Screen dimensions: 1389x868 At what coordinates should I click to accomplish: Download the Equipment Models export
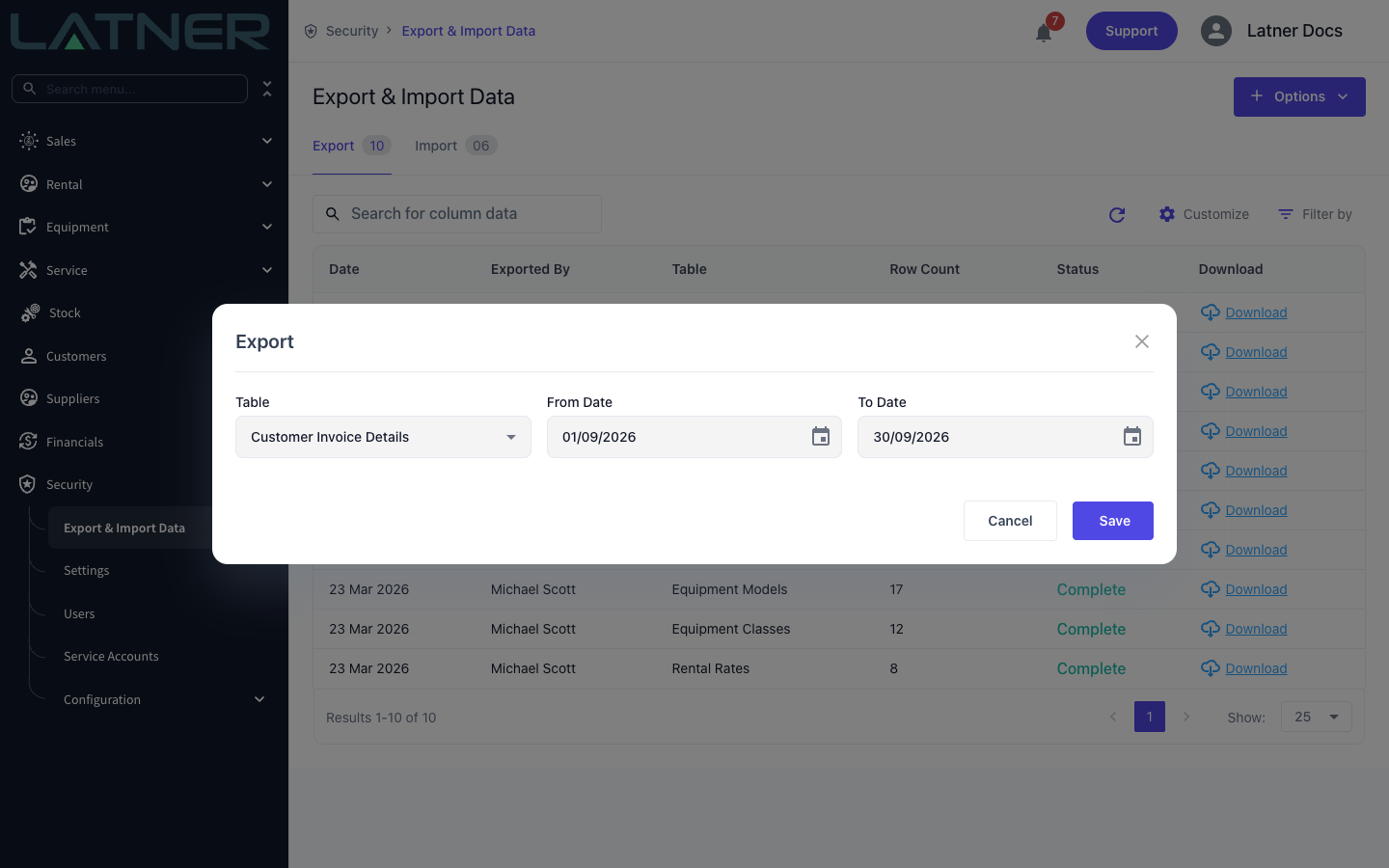coord(1256,589)
